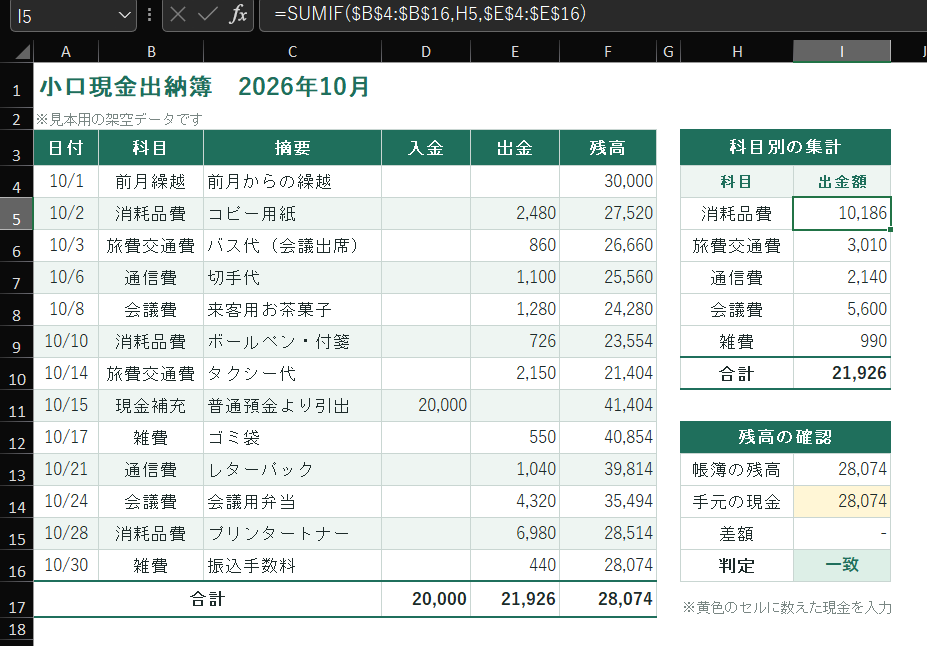Click note ※見本用の架空データです
927x646 pixels.
119,119
